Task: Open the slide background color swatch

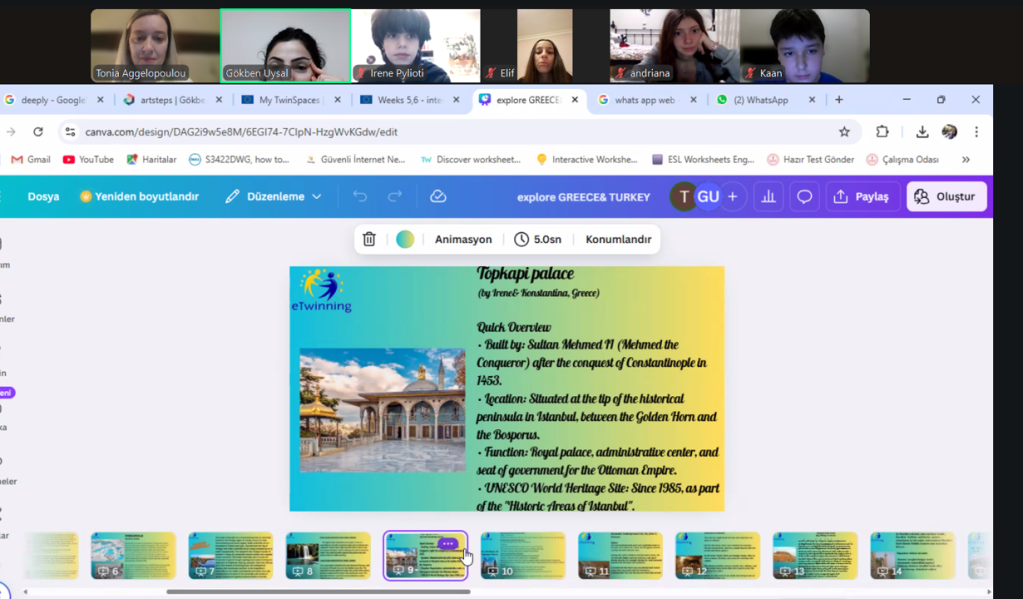Action: coord(405,240)
